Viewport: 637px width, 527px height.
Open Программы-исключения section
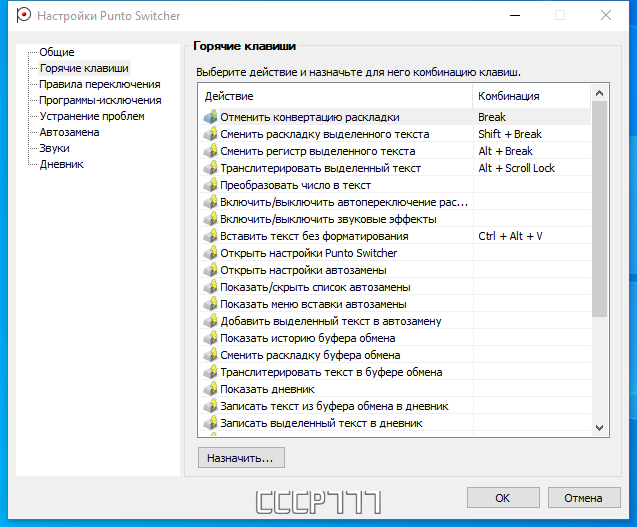pos(100,100)
